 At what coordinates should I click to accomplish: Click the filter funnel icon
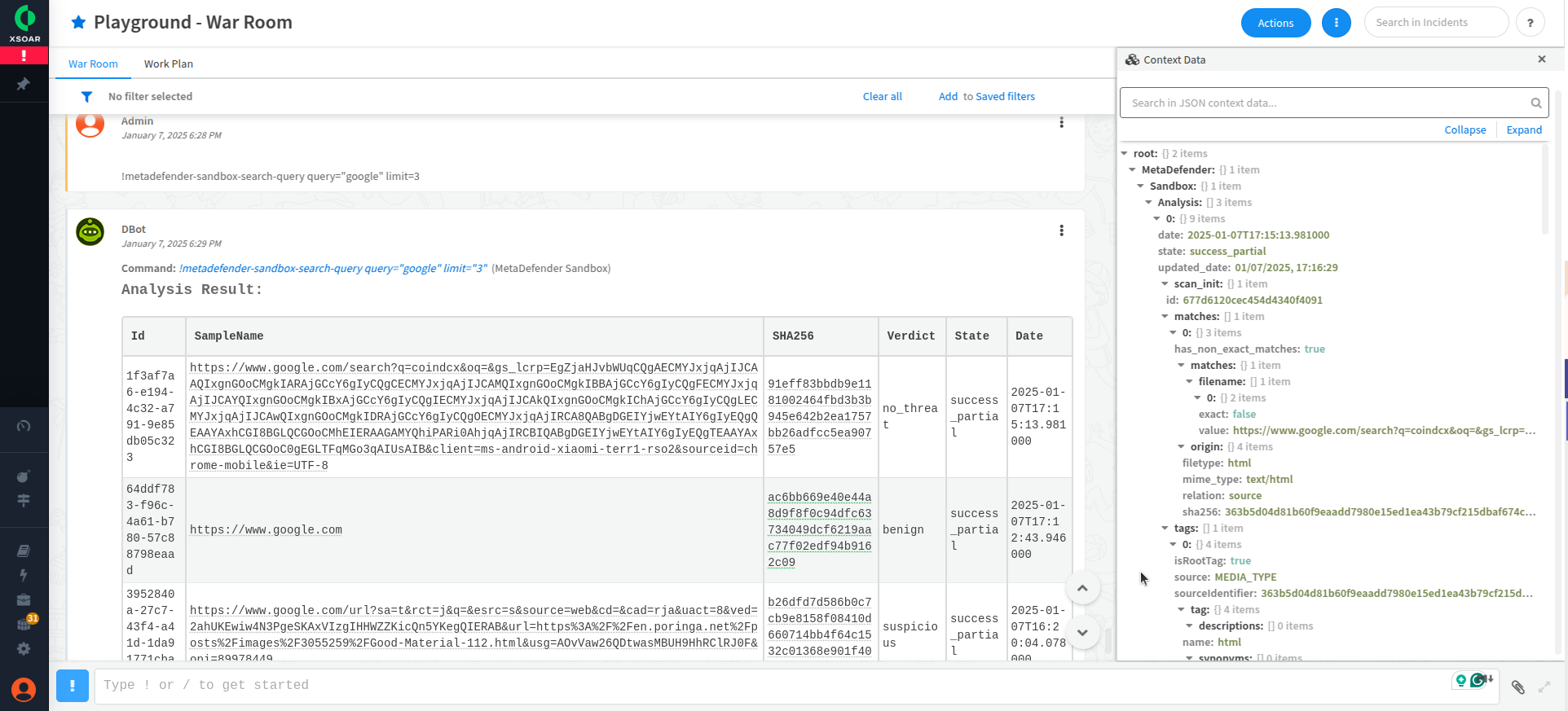point(86,97)
